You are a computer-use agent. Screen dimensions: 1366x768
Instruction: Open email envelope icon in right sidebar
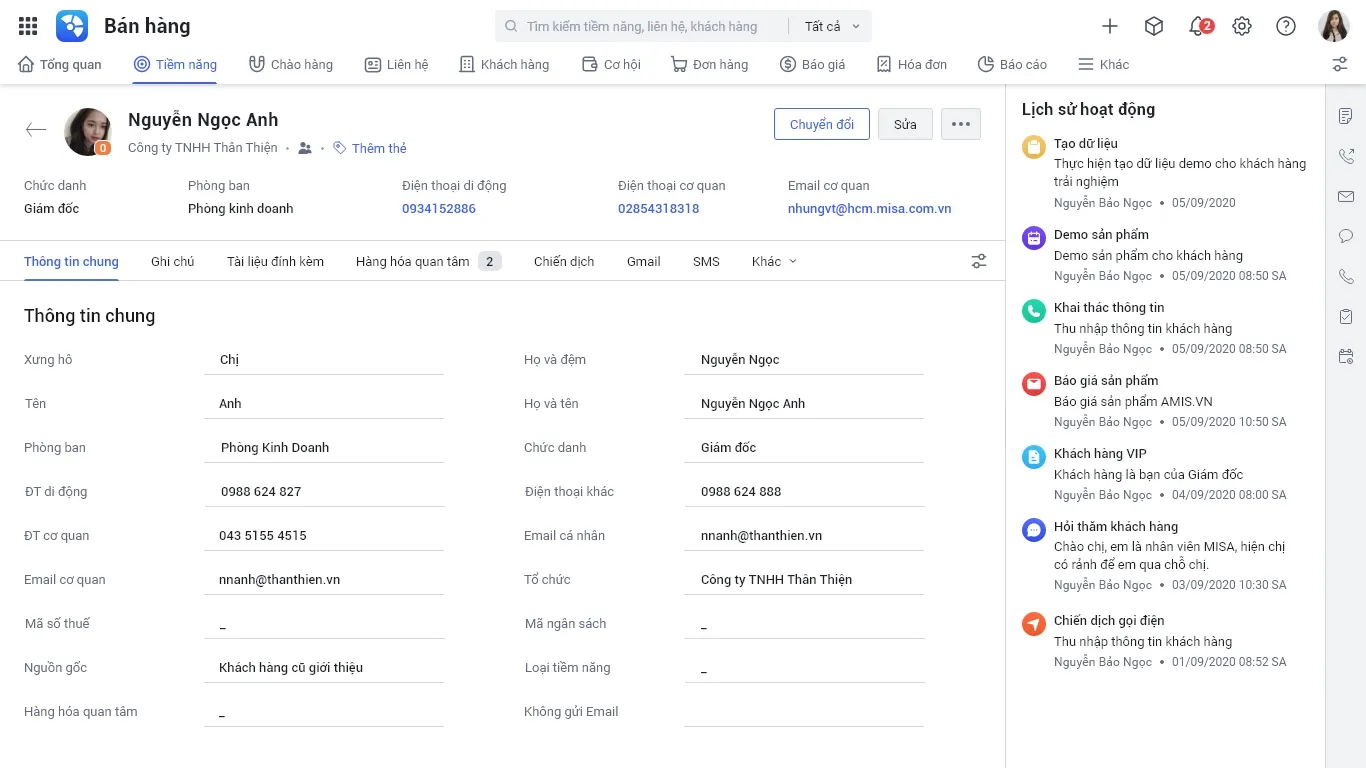pyautogui.click(x=1346, y=196)
